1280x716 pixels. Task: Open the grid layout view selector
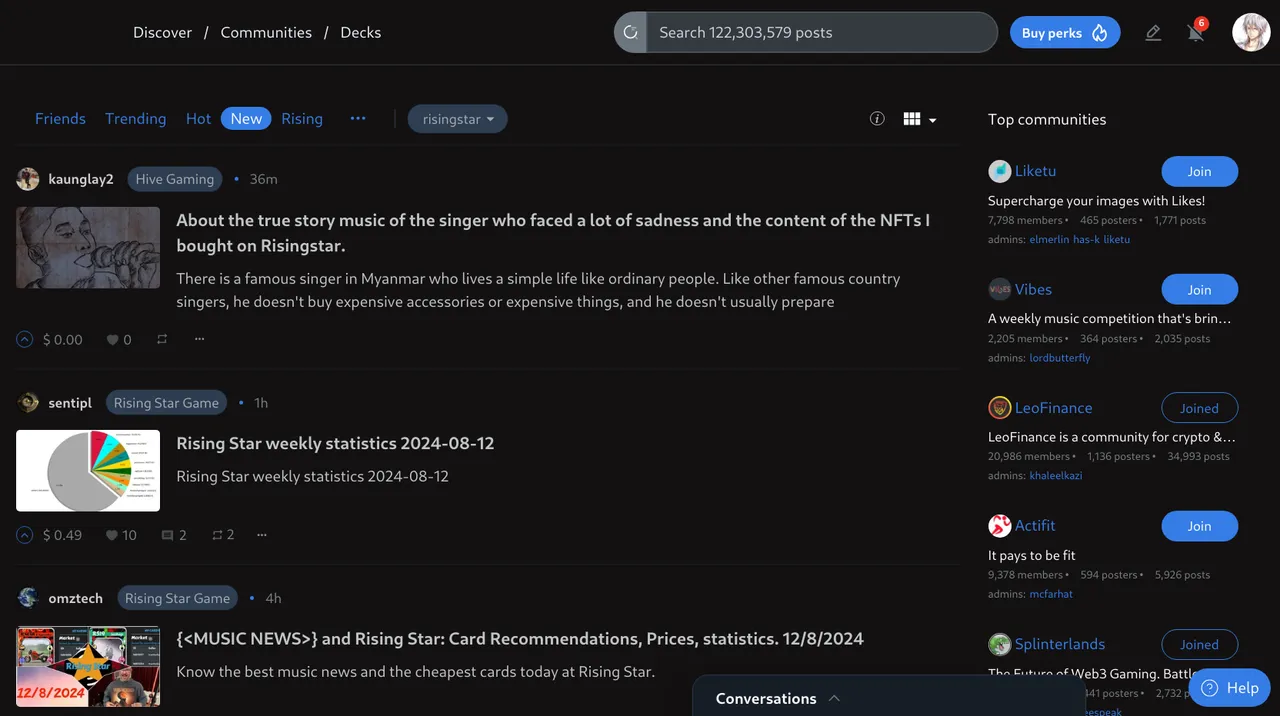[x=919, y=119]
